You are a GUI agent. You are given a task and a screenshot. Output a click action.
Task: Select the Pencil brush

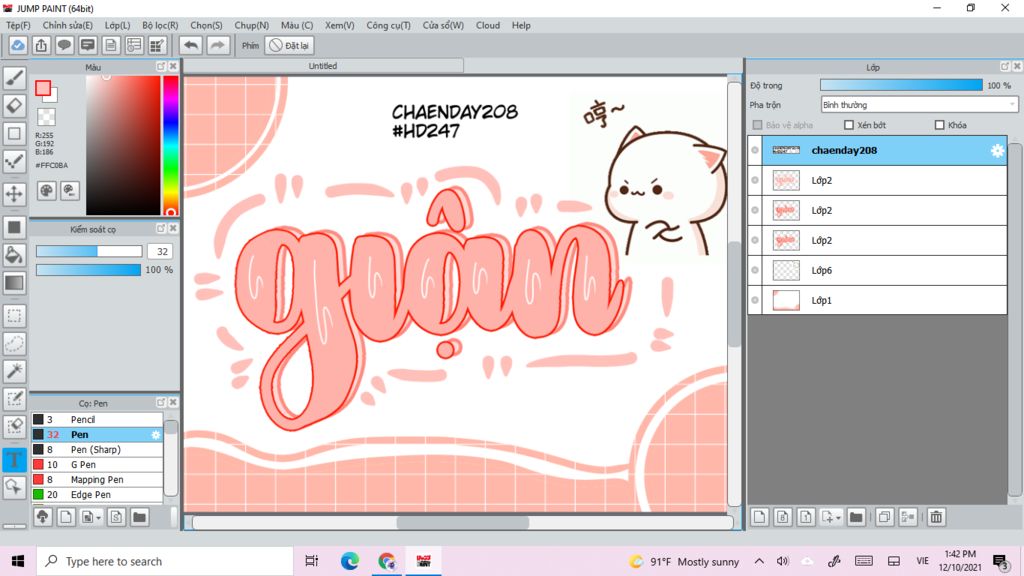pos(97,419)
